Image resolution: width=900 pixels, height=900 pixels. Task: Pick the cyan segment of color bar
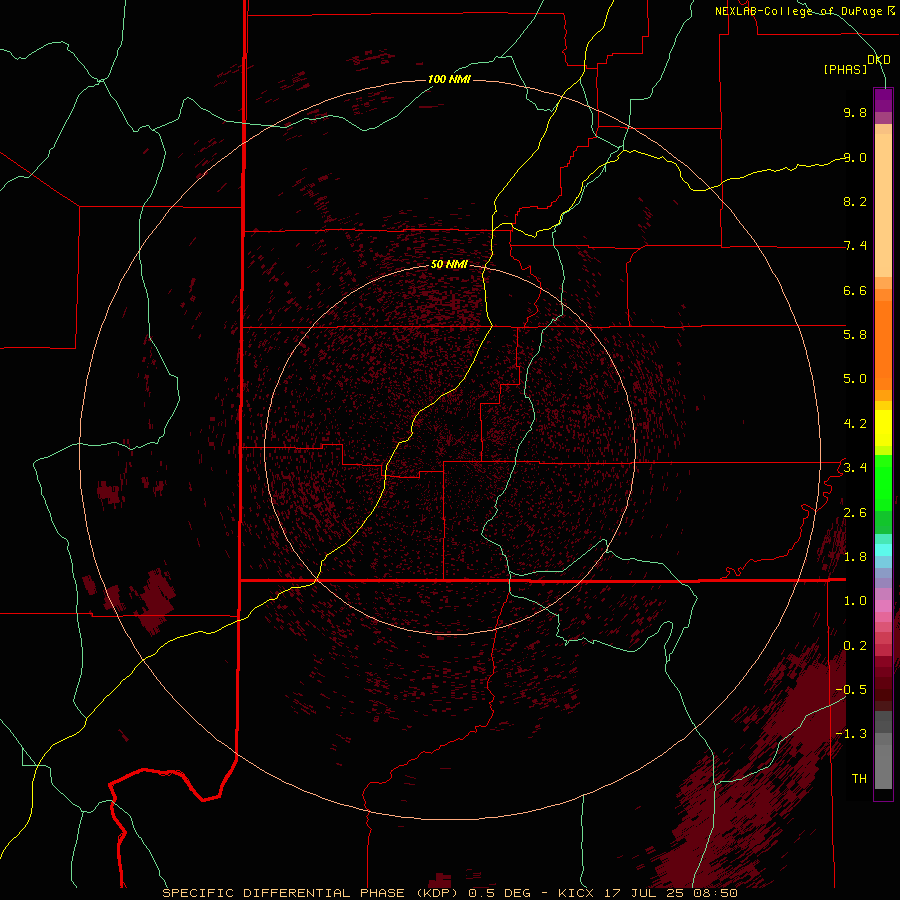click(x=883, y=550)
